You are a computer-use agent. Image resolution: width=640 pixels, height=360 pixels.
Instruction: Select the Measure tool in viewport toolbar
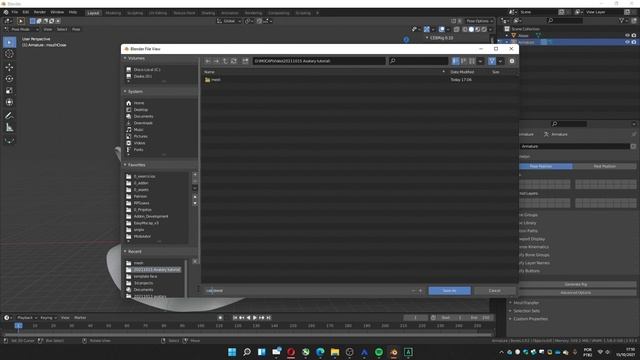[x=9, y=128]
